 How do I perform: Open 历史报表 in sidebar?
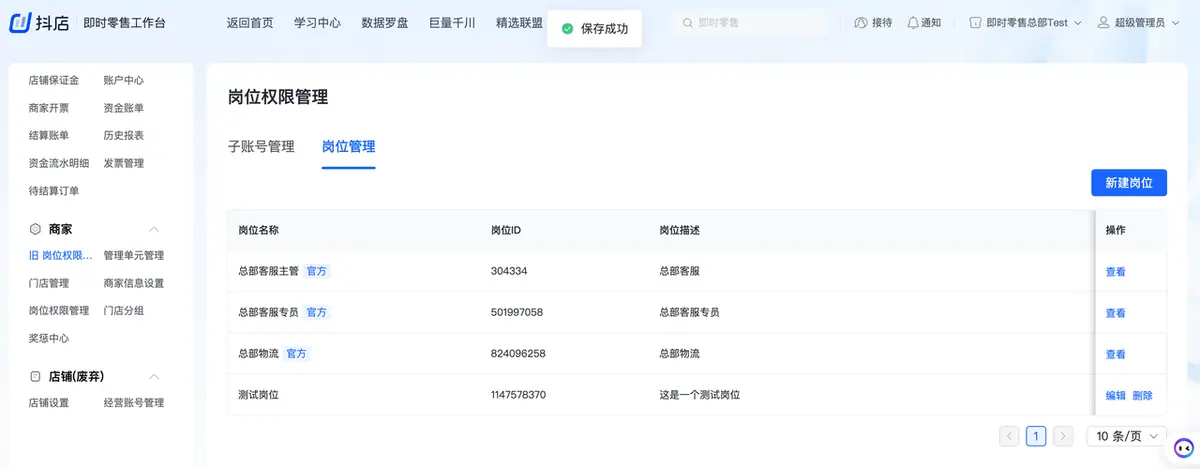click(x=124, y=135)
